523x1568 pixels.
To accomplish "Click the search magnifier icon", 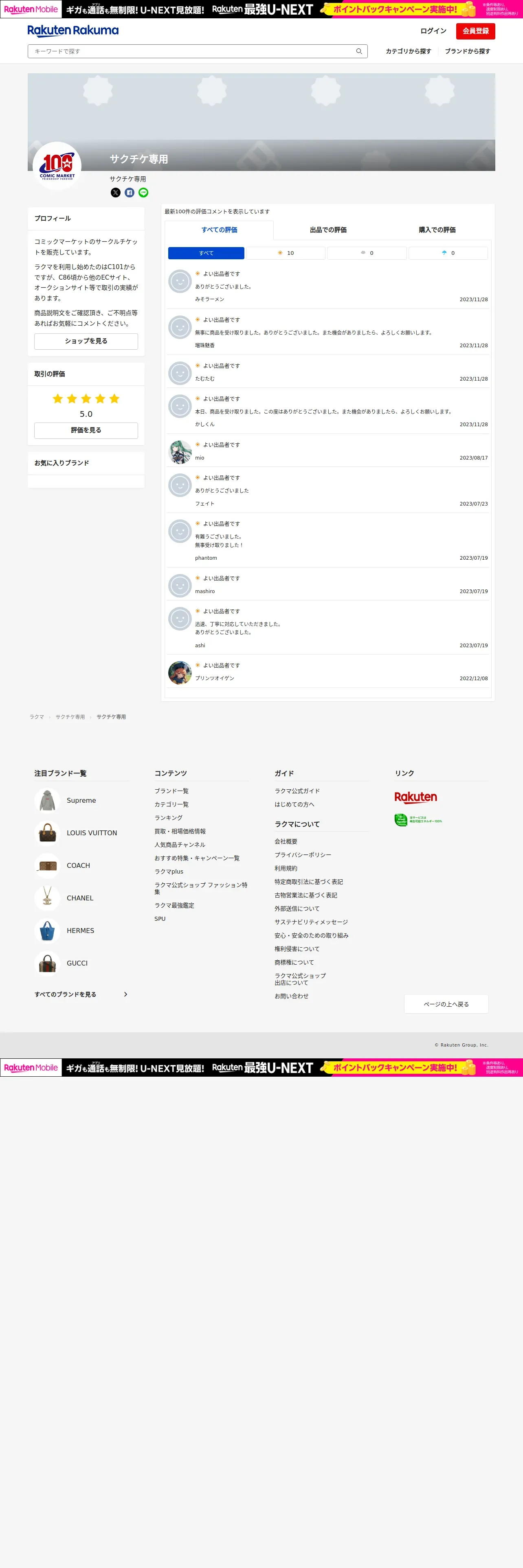I will [x=359, y=51].
